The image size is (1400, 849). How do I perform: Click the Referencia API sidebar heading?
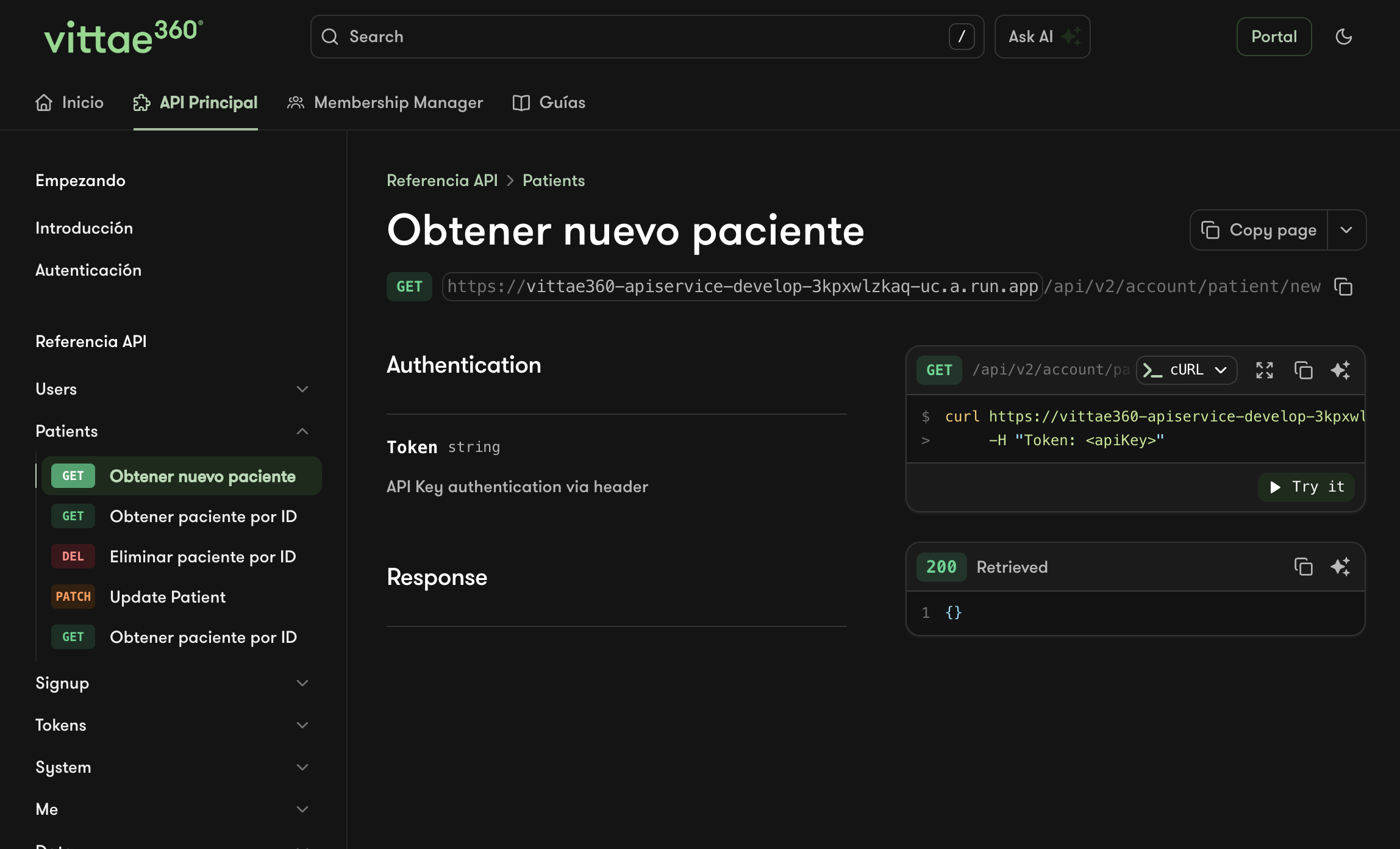click(91, 342)
